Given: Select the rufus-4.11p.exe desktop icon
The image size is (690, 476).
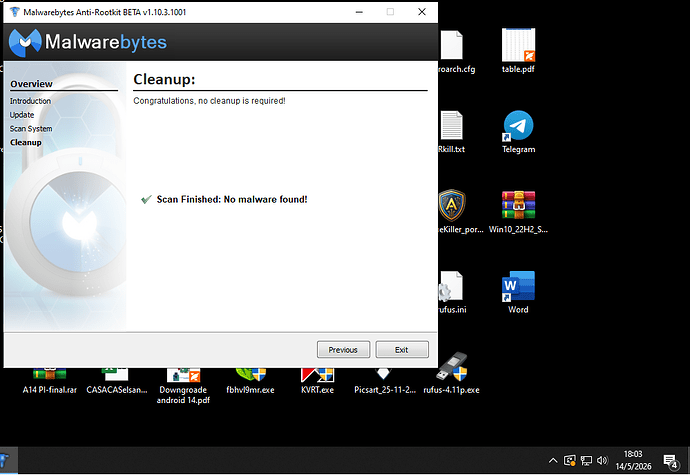Looking at the screenshot, I should click(451, 373).
